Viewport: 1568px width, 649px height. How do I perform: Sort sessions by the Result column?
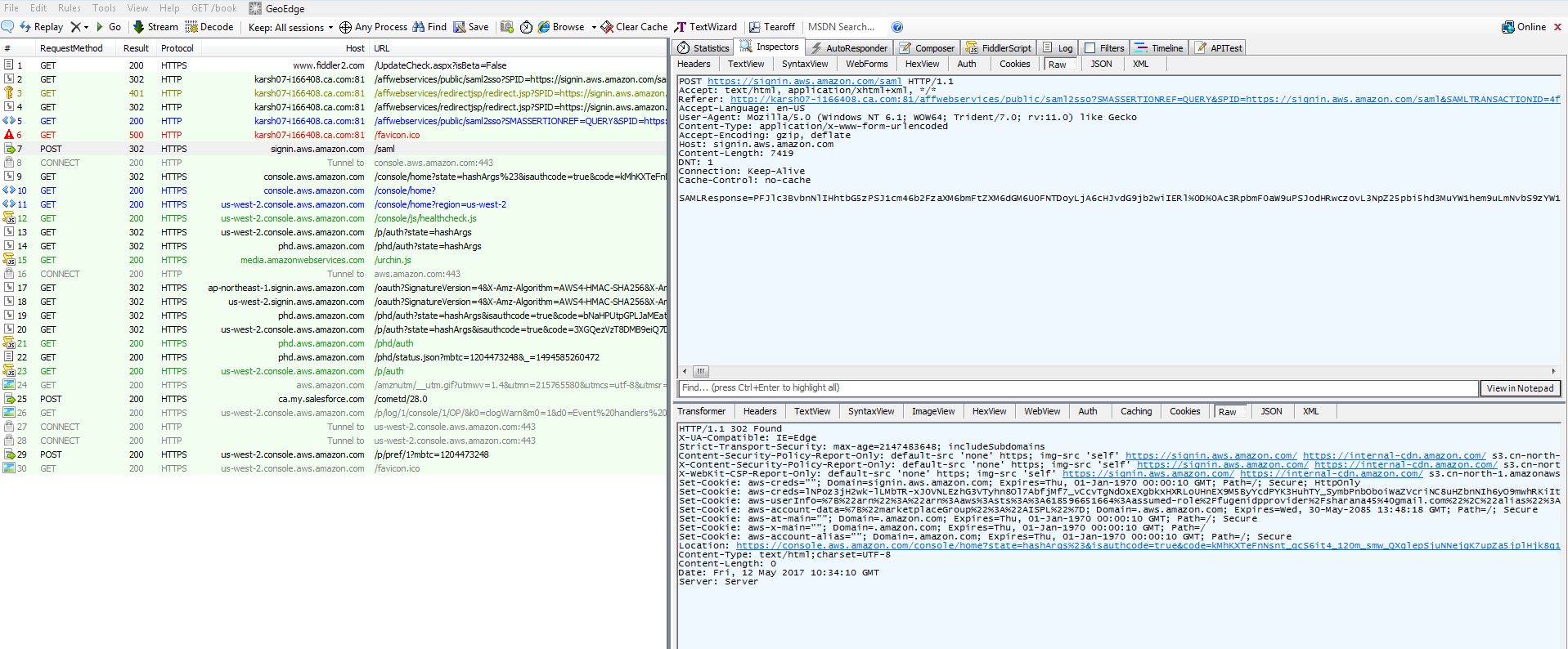[x=136, y=48]
